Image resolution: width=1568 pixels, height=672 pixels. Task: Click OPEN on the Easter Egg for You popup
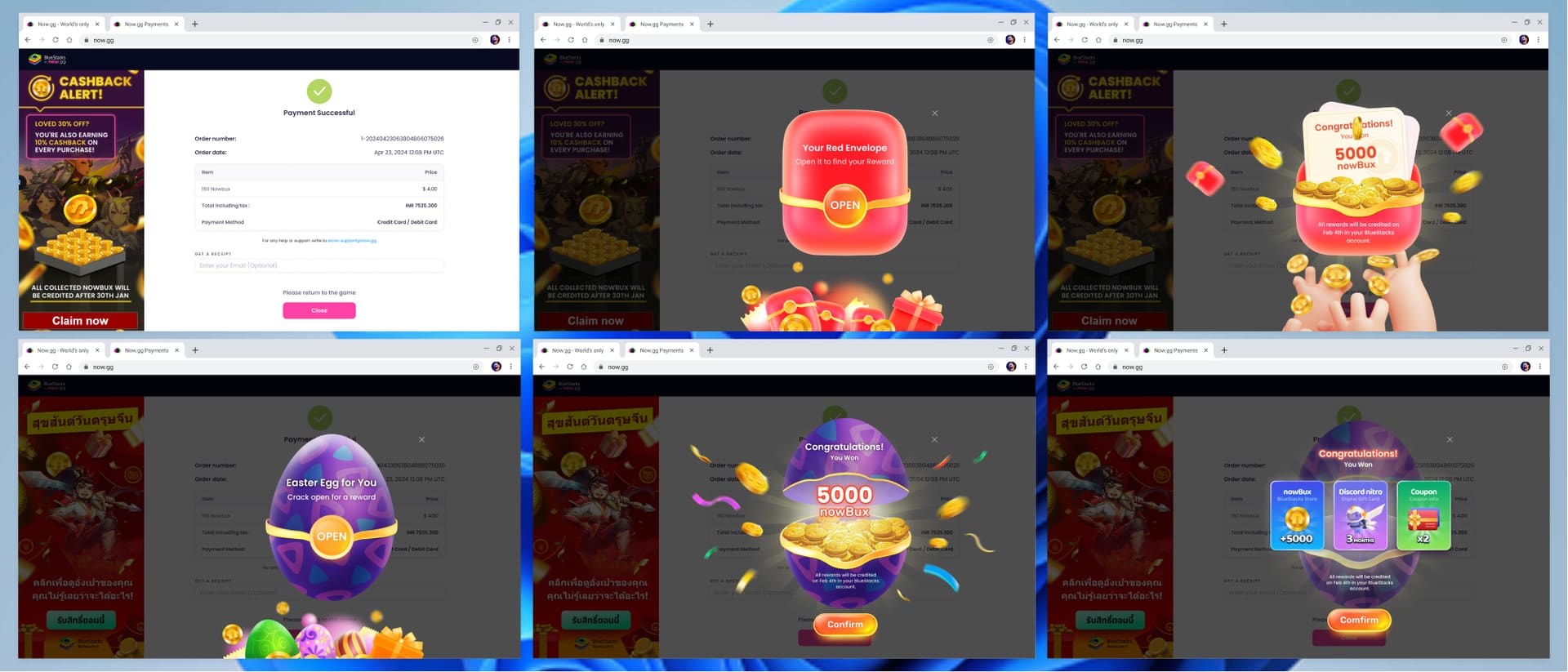click(x=332, y=536)
